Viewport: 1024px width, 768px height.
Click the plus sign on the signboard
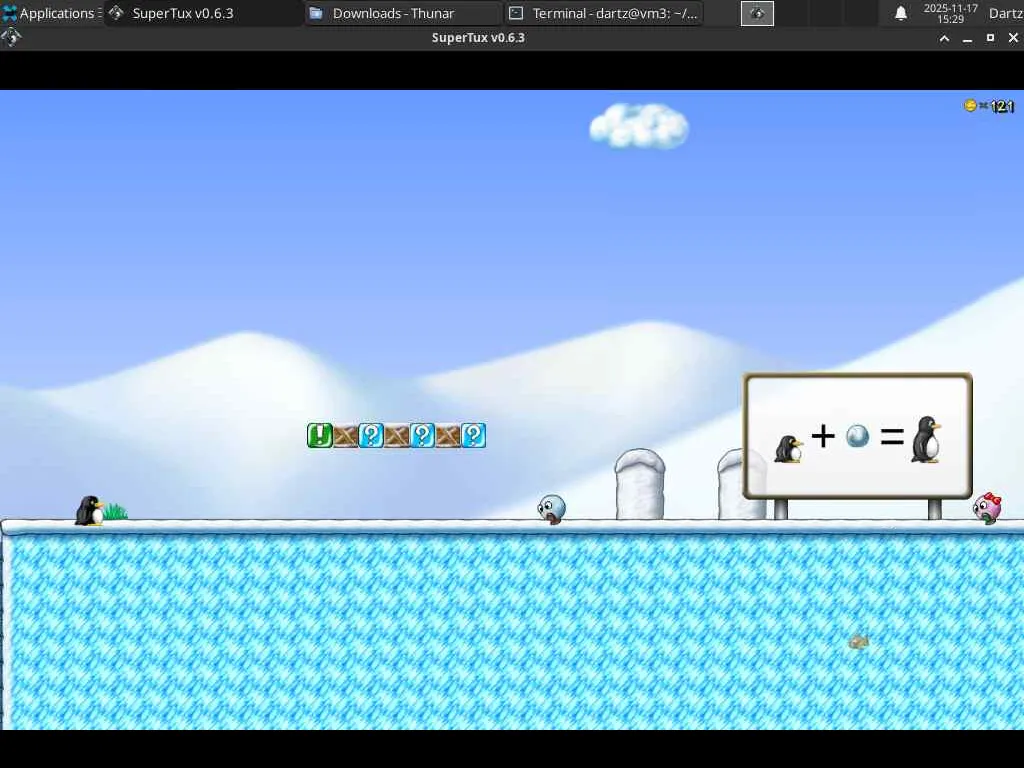pyautogui.click(x=823, y=436)
